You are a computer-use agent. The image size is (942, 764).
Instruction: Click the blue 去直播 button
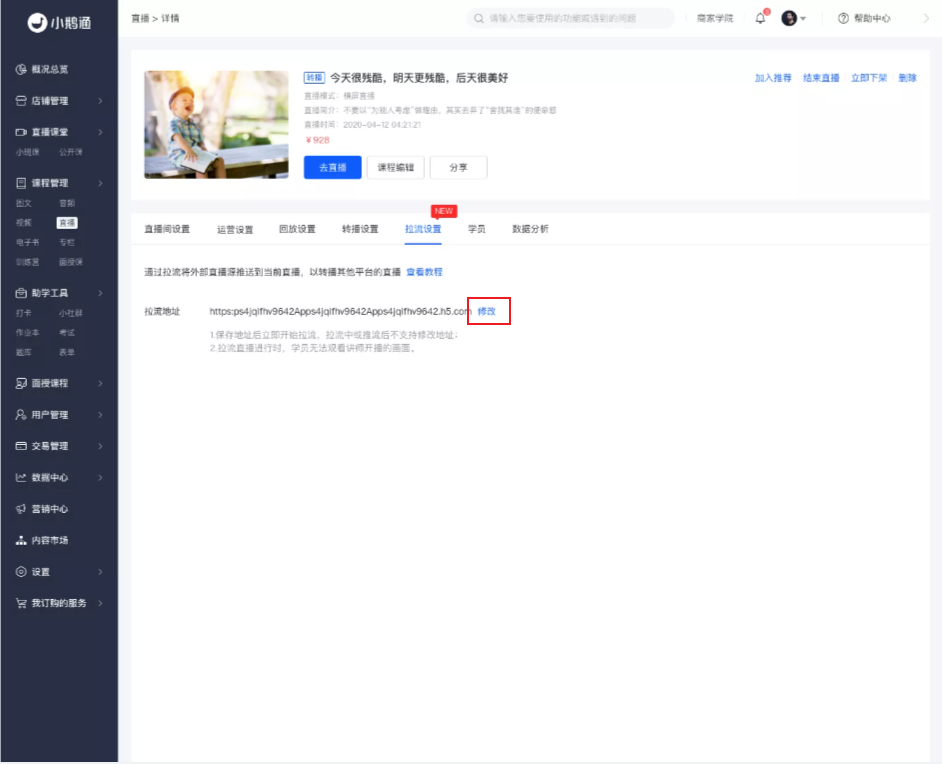pos(333,168)
